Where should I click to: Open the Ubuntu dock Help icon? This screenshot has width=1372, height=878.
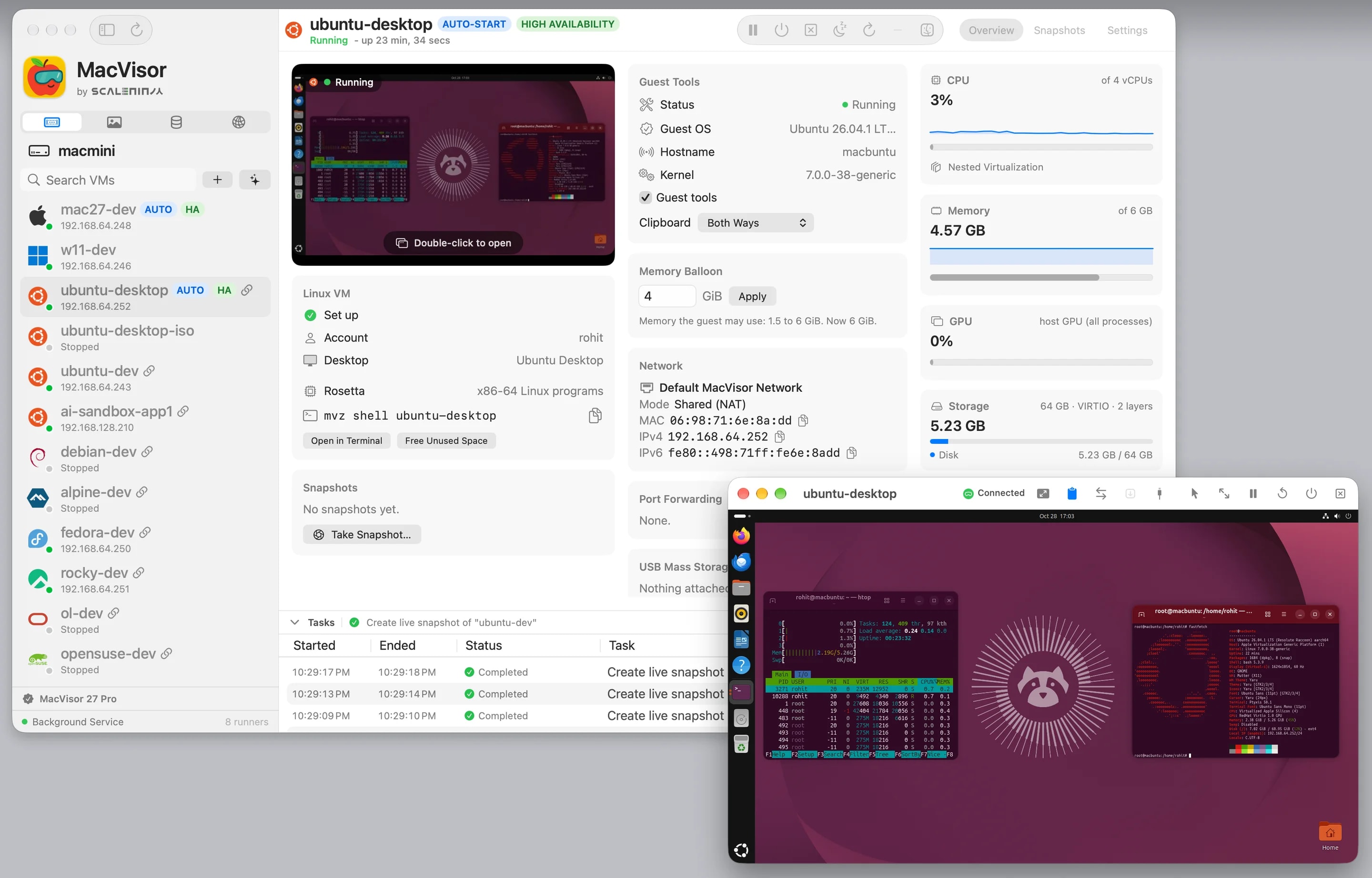(741, 665)
